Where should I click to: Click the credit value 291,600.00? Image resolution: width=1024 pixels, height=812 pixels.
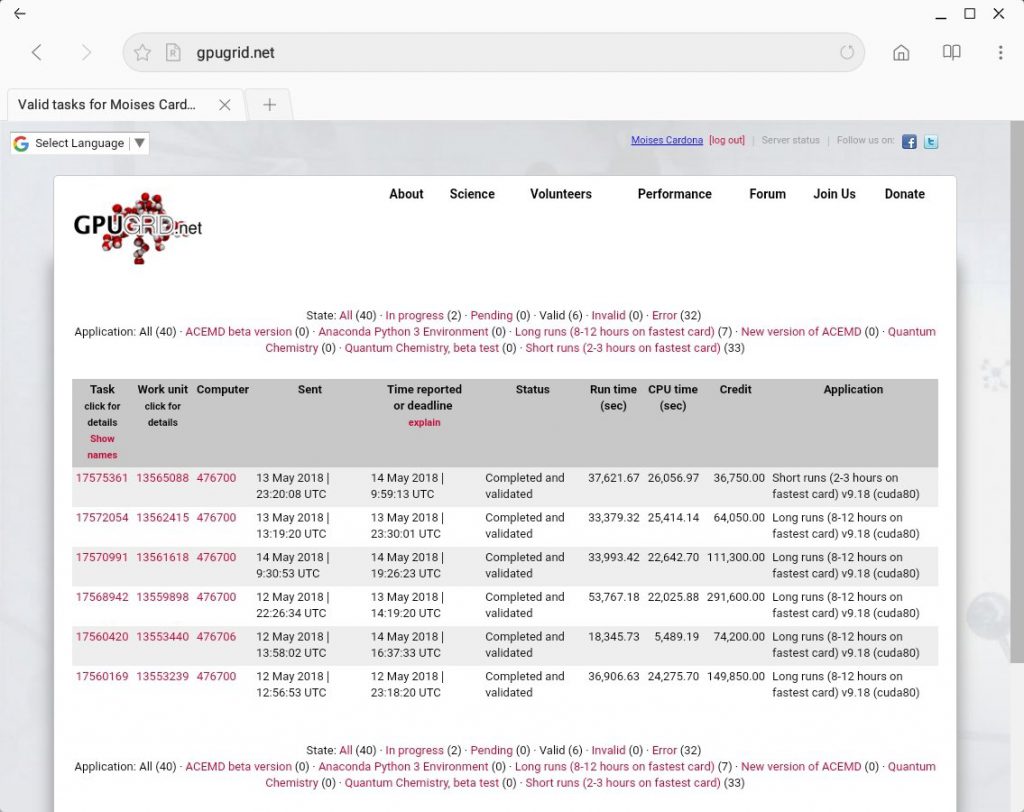[x=735, y=597]
